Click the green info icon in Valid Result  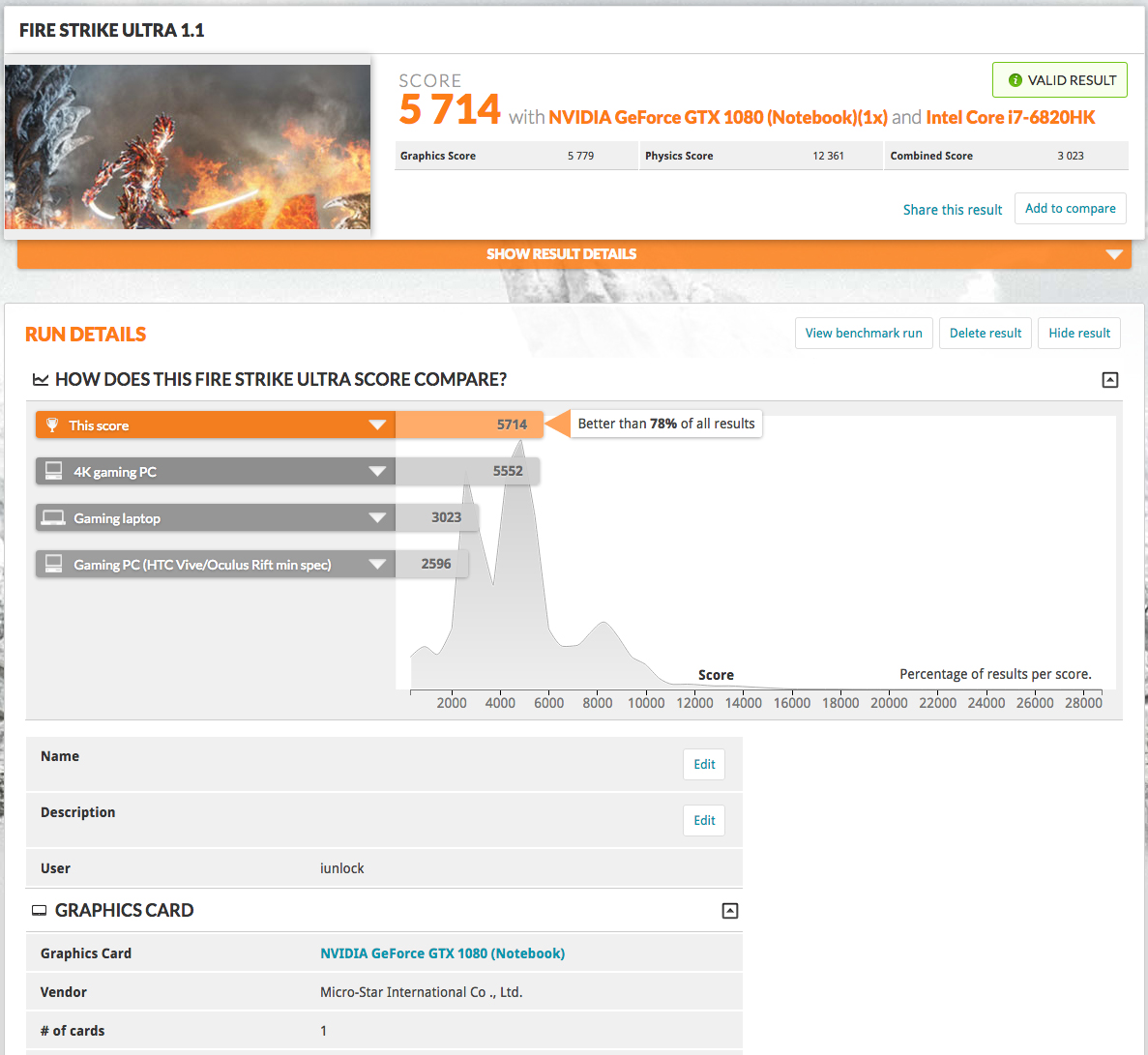pos(1015,80)
